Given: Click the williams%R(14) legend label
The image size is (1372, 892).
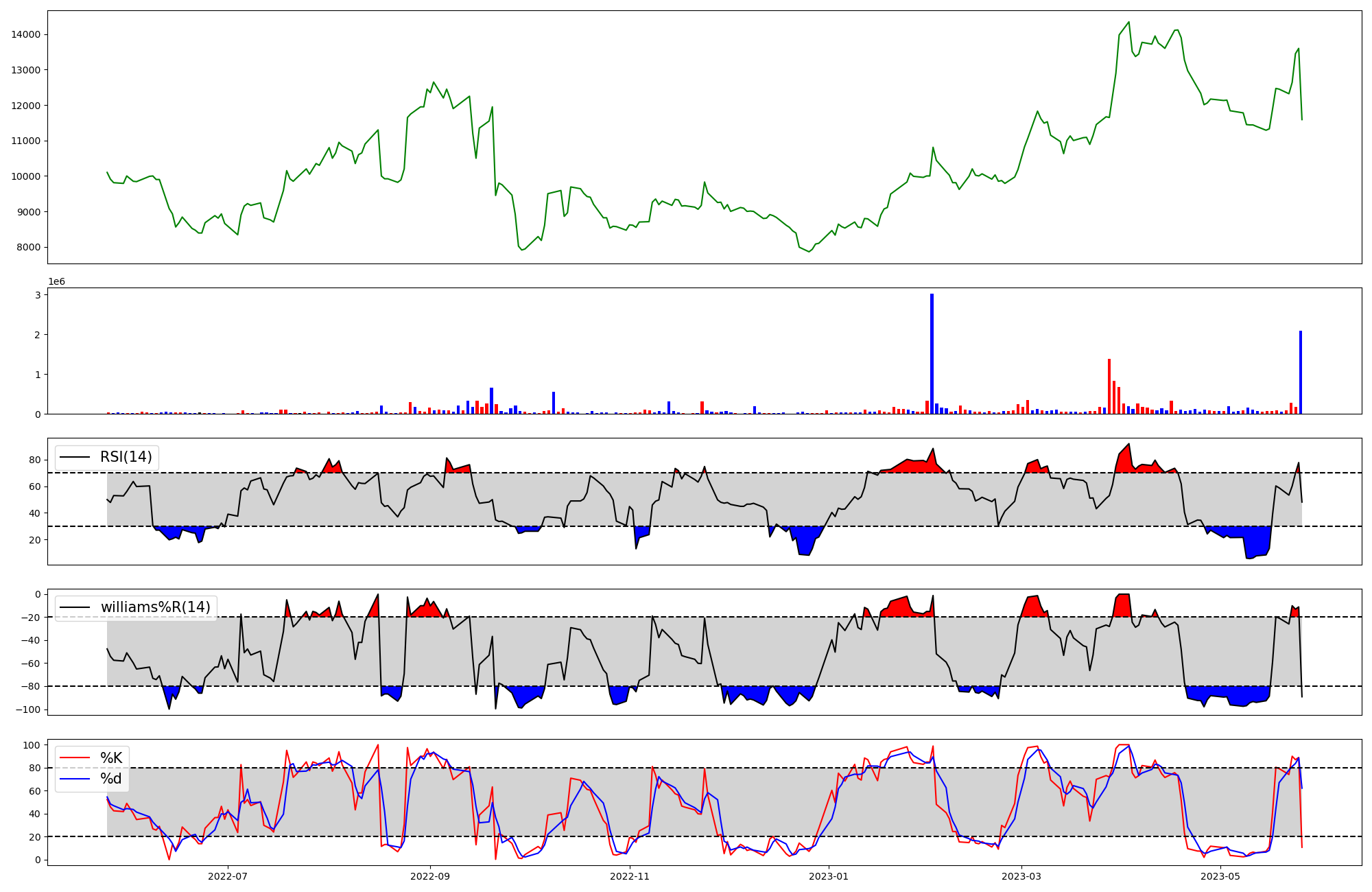Looking at the screenshot, I should click(155, 607).
